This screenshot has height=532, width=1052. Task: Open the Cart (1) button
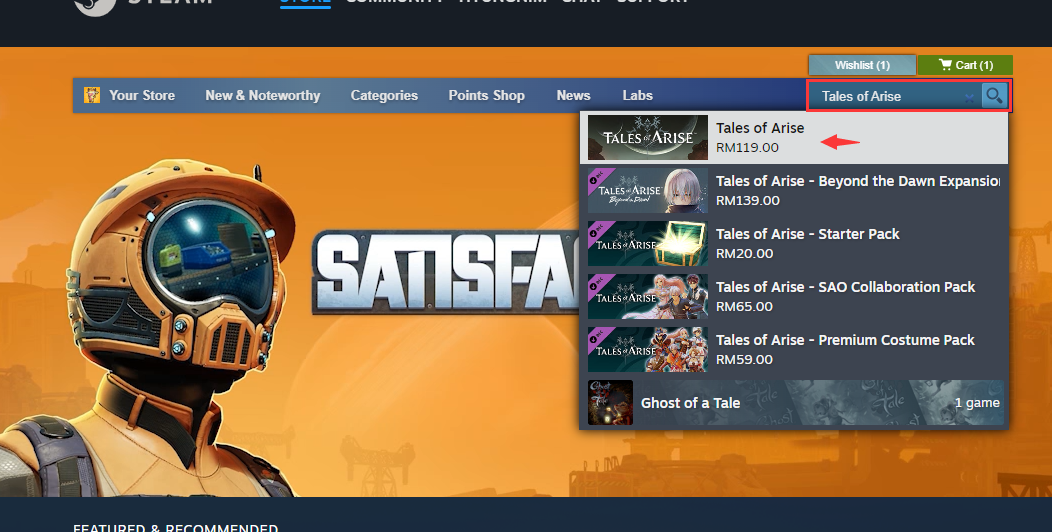pos(965,65)
